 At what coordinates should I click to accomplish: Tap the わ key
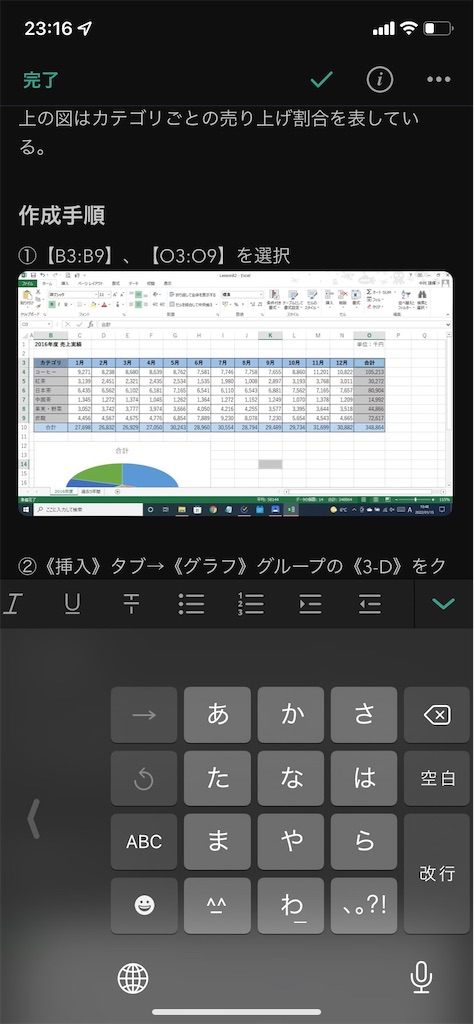click(291, 905)
